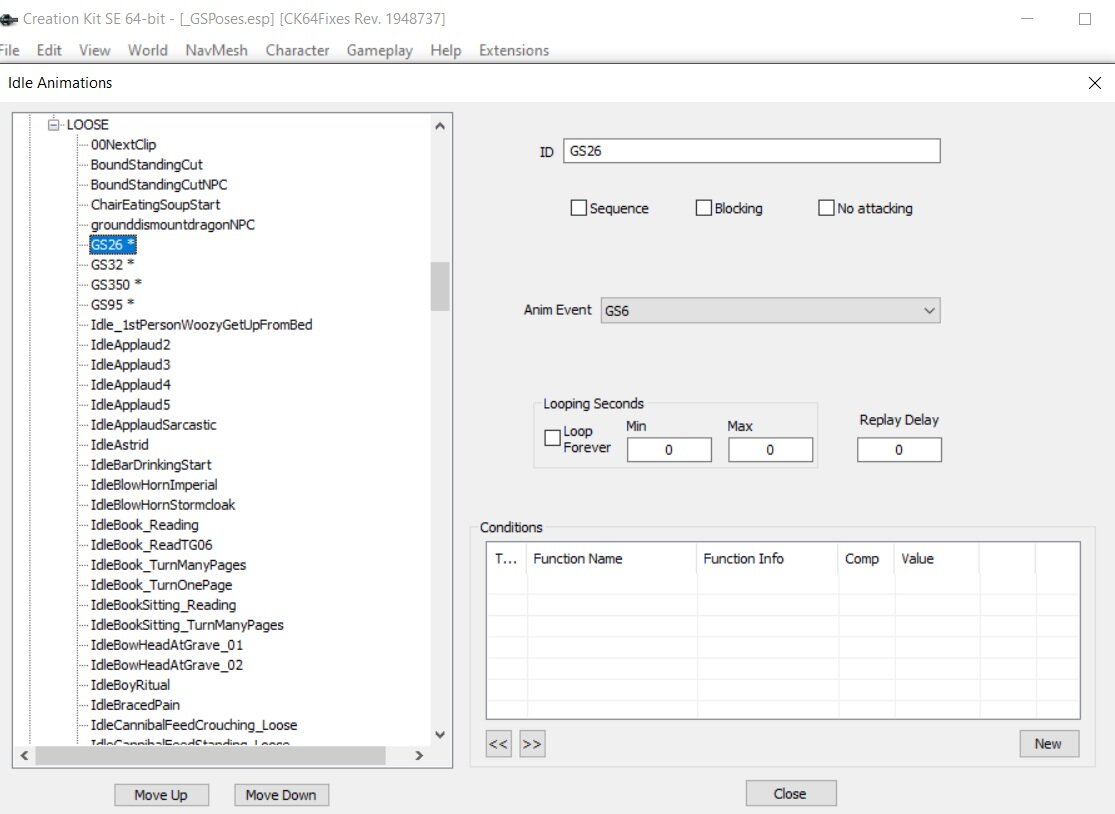Click the Looping Seconds Max field
This screenshot has height=814, width=1115.
(x=770, y=450)
